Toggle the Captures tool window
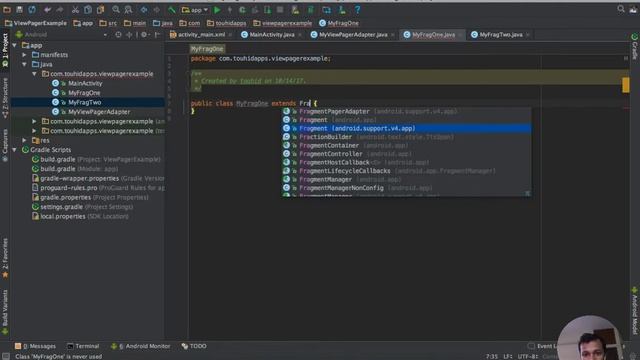The height and width of the screenshot is (360, 640). click(x=5, y=145)
